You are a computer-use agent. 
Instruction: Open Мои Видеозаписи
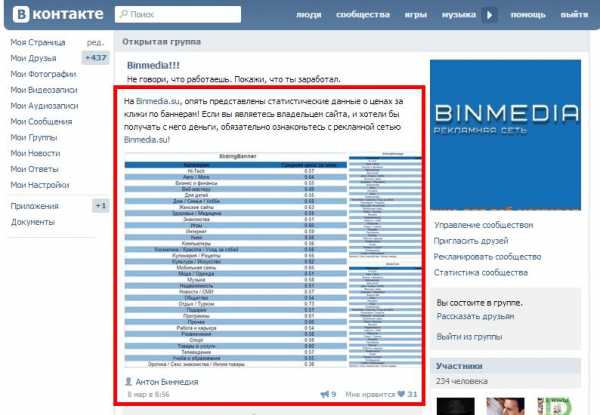tap(44, 90)
